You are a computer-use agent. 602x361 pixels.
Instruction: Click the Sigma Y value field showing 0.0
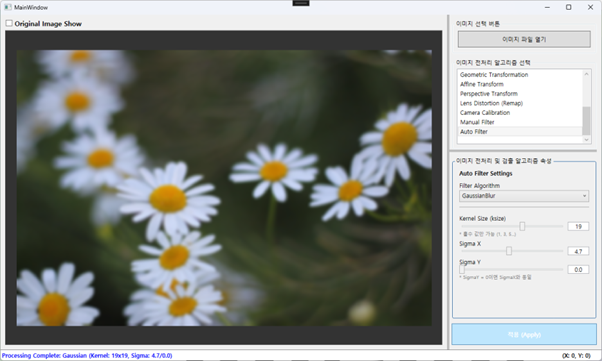click(x=578, y=270)
